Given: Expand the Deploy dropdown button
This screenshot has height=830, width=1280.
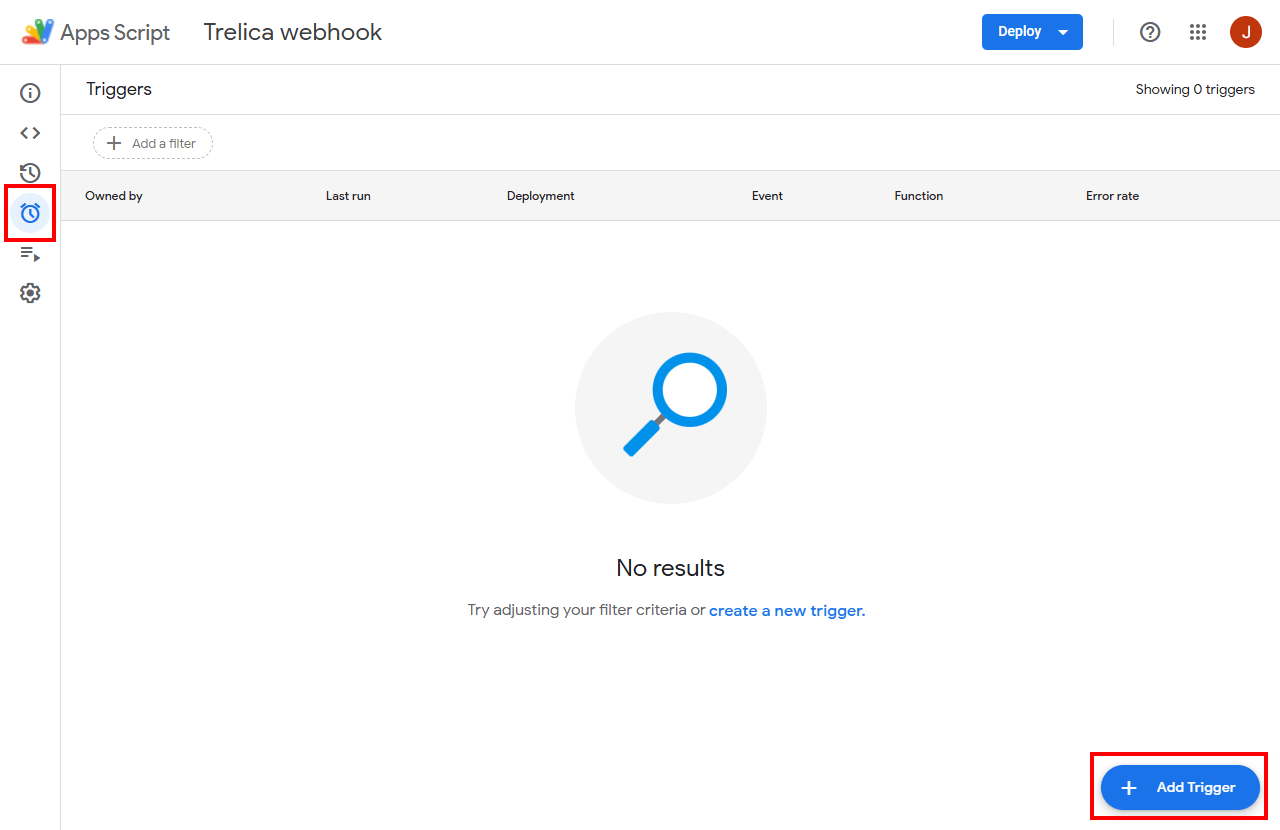Looking at the screenshot, I should [x=1032, y=32].
